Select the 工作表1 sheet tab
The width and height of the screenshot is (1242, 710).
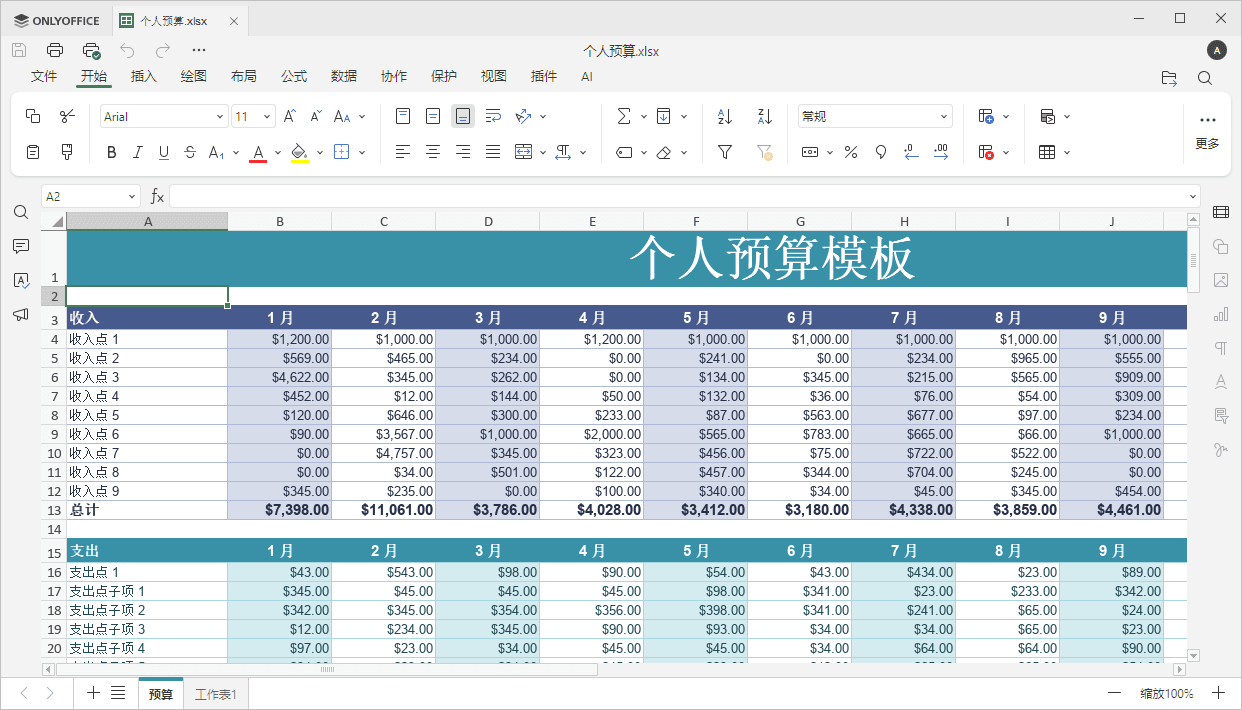[214, 692]
